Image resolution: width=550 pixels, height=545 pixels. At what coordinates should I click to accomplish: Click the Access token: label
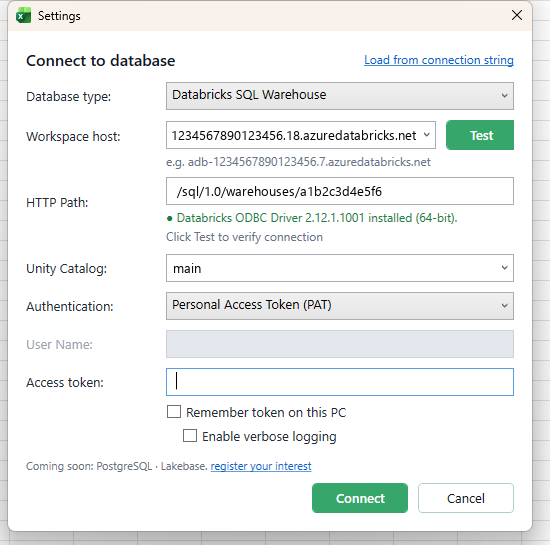point(65,382)
